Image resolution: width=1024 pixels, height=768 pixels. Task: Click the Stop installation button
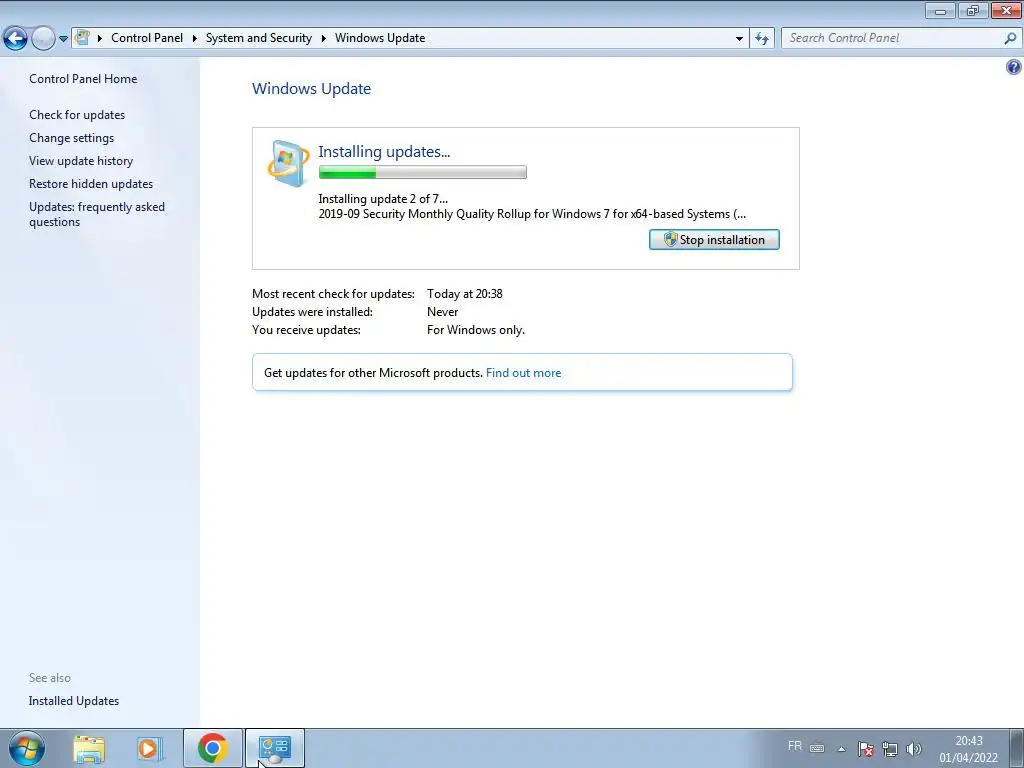point(714,240)
